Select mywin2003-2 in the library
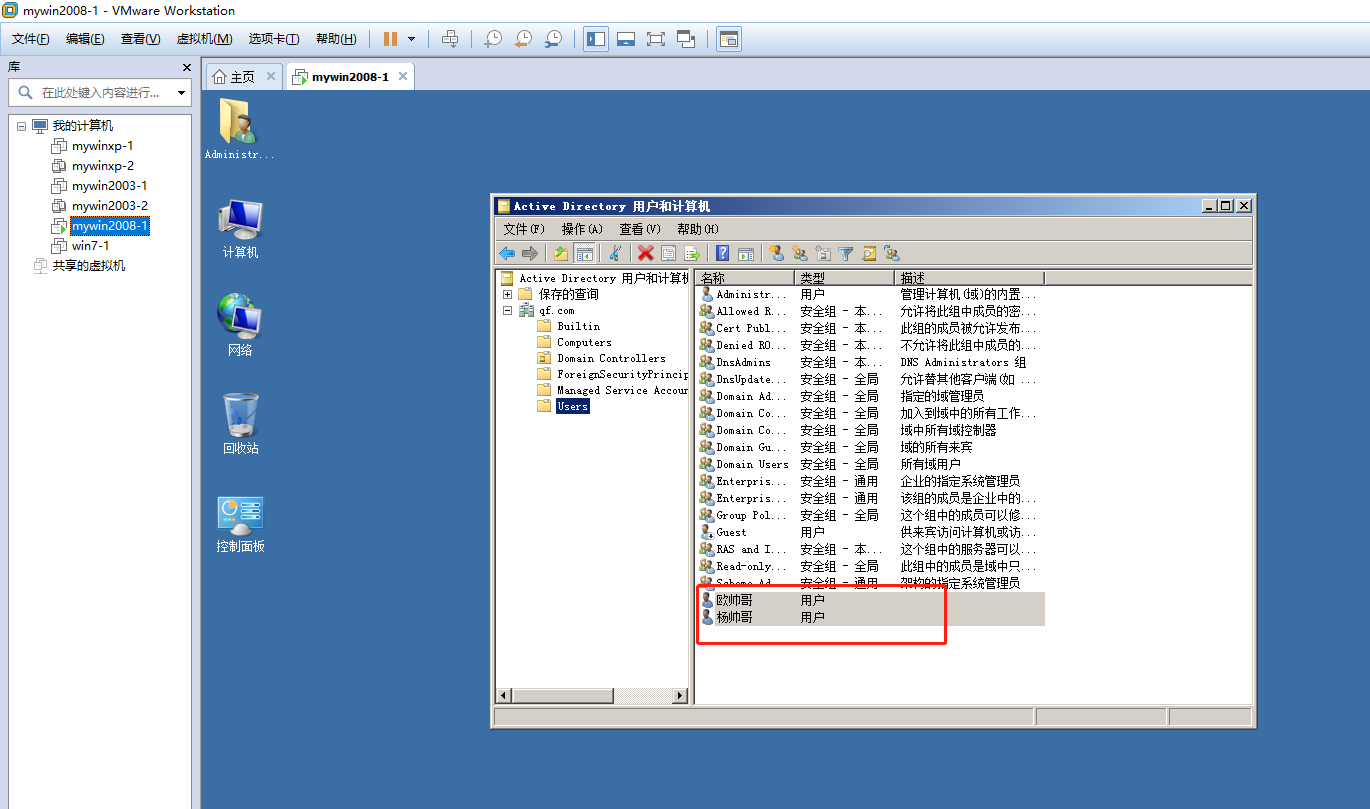 coord(109,206)
